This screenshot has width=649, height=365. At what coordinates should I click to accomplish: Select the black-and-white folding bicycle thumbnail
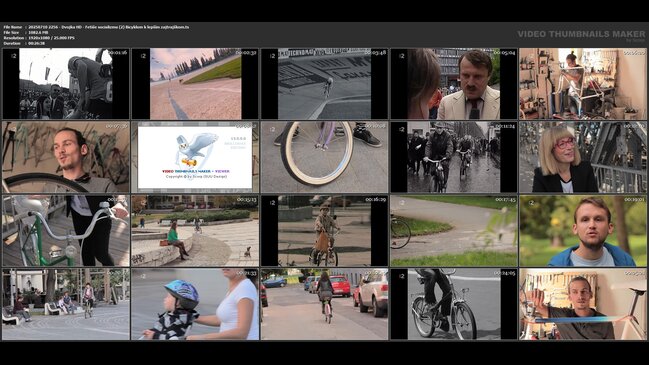point(454,304)
